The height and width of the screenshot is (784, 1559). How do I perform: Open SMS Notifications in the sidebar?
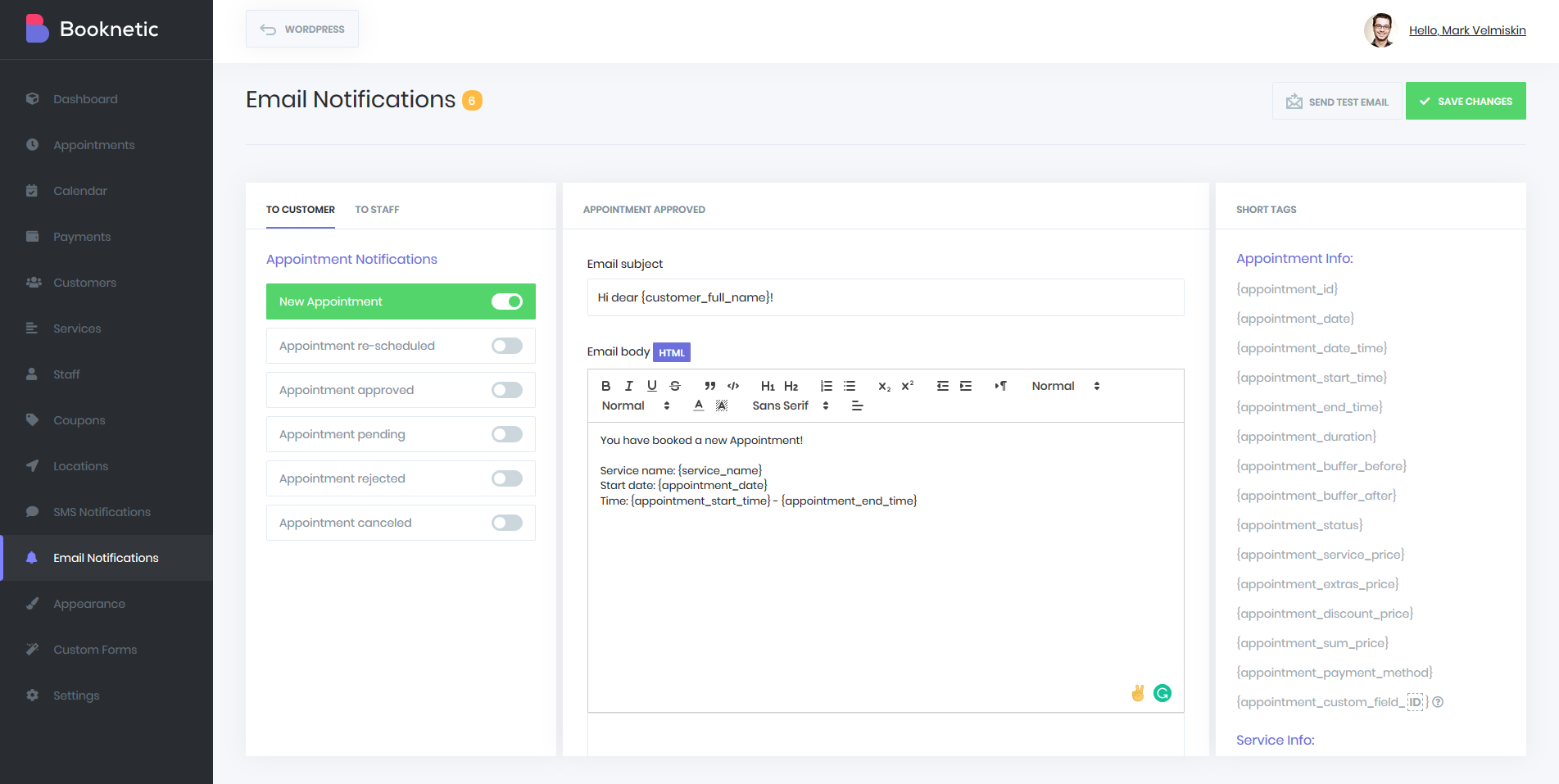tap(102, 512)
